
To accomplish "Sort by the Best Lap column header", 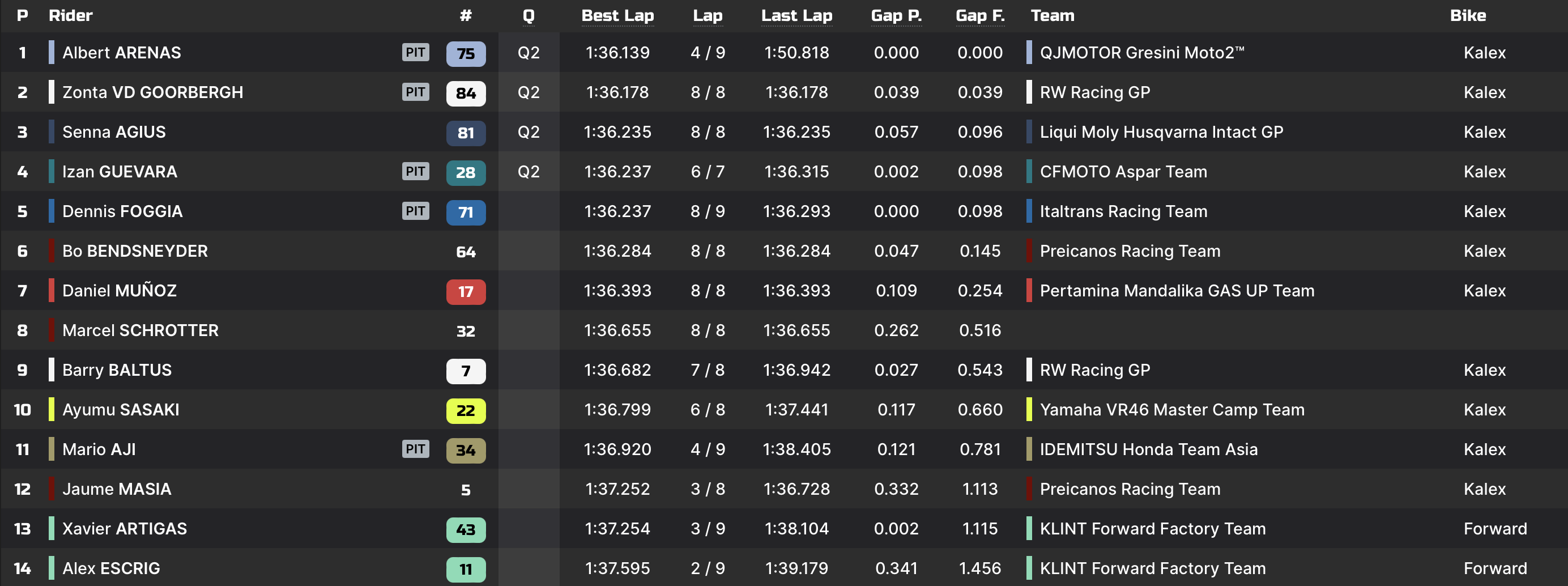I will click(617, 16).
